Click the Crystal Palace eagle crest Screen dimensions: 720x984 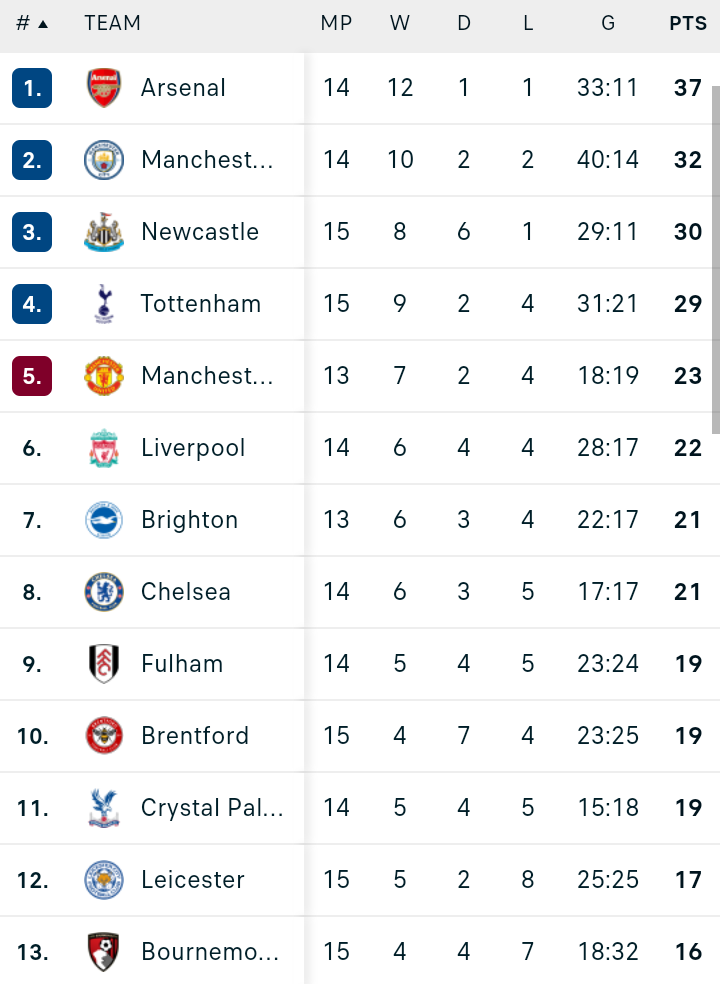[x=104, y=808]
